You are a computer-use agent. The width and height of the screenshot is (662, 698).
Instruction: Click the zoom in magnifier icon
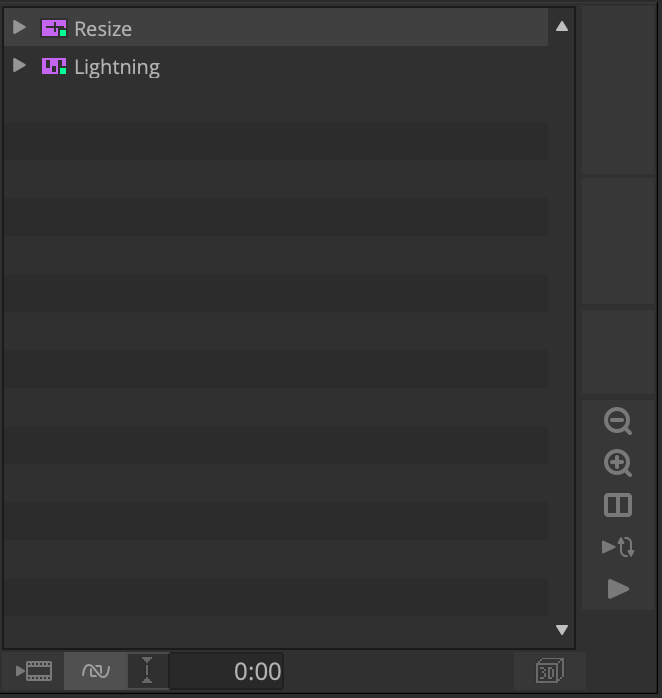click(618, 464)
